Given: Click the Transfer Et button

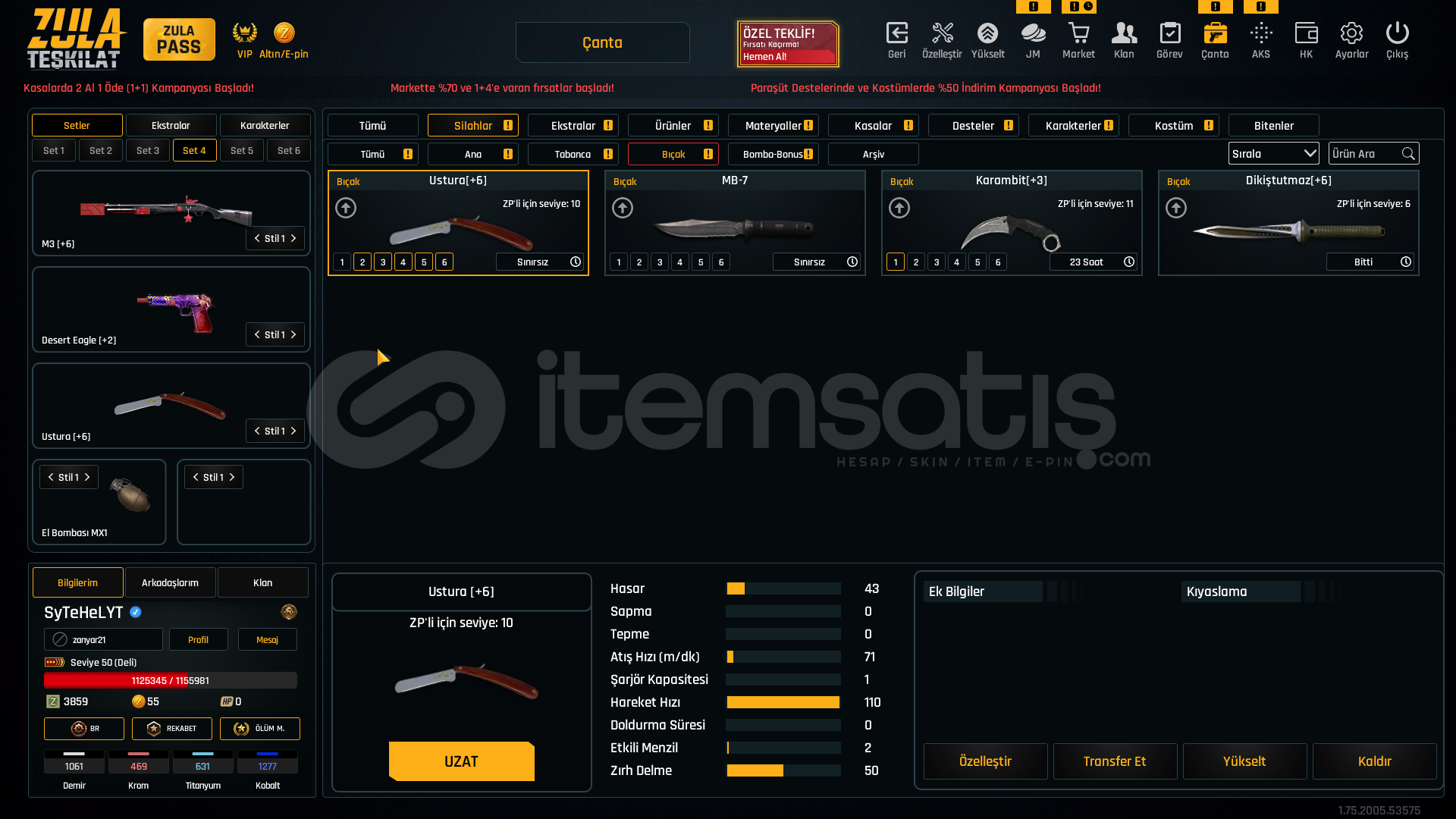Looking at the screenshot, I should (1115, 761).
